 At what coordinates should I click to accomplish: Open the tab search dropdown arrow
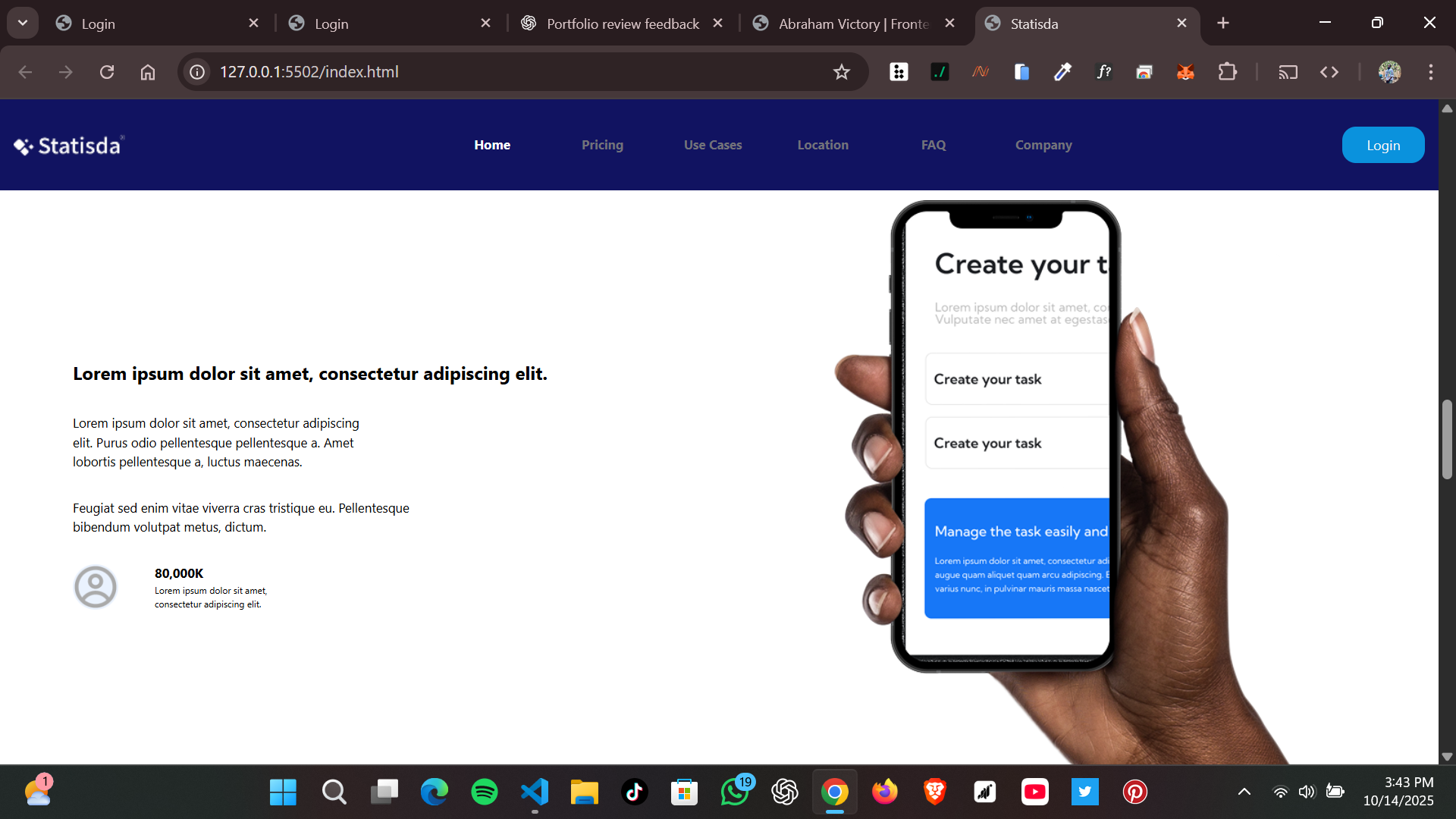(23, 23)
